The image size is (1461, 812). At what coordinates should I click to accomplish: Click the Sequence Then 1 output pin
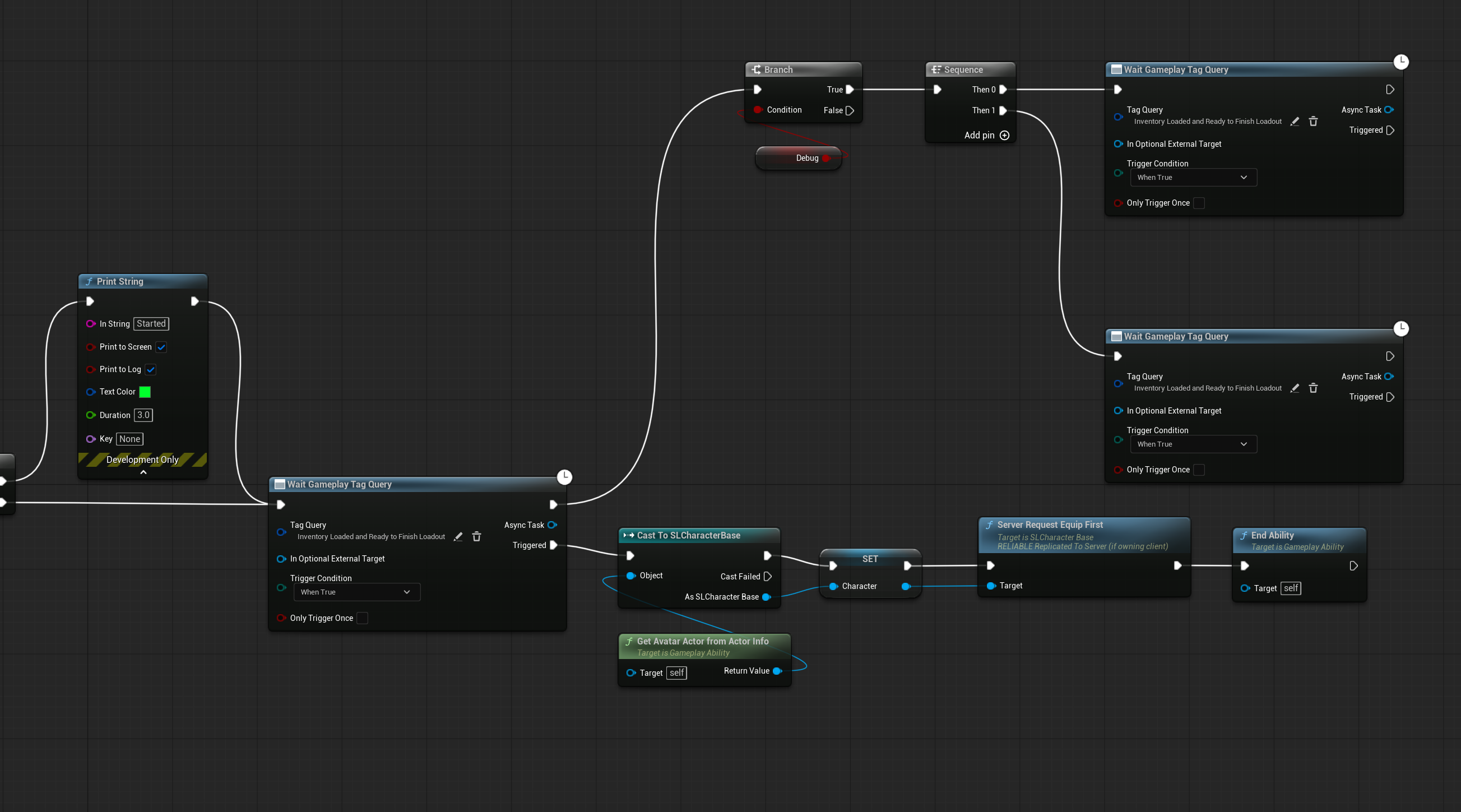[1003, 110]
